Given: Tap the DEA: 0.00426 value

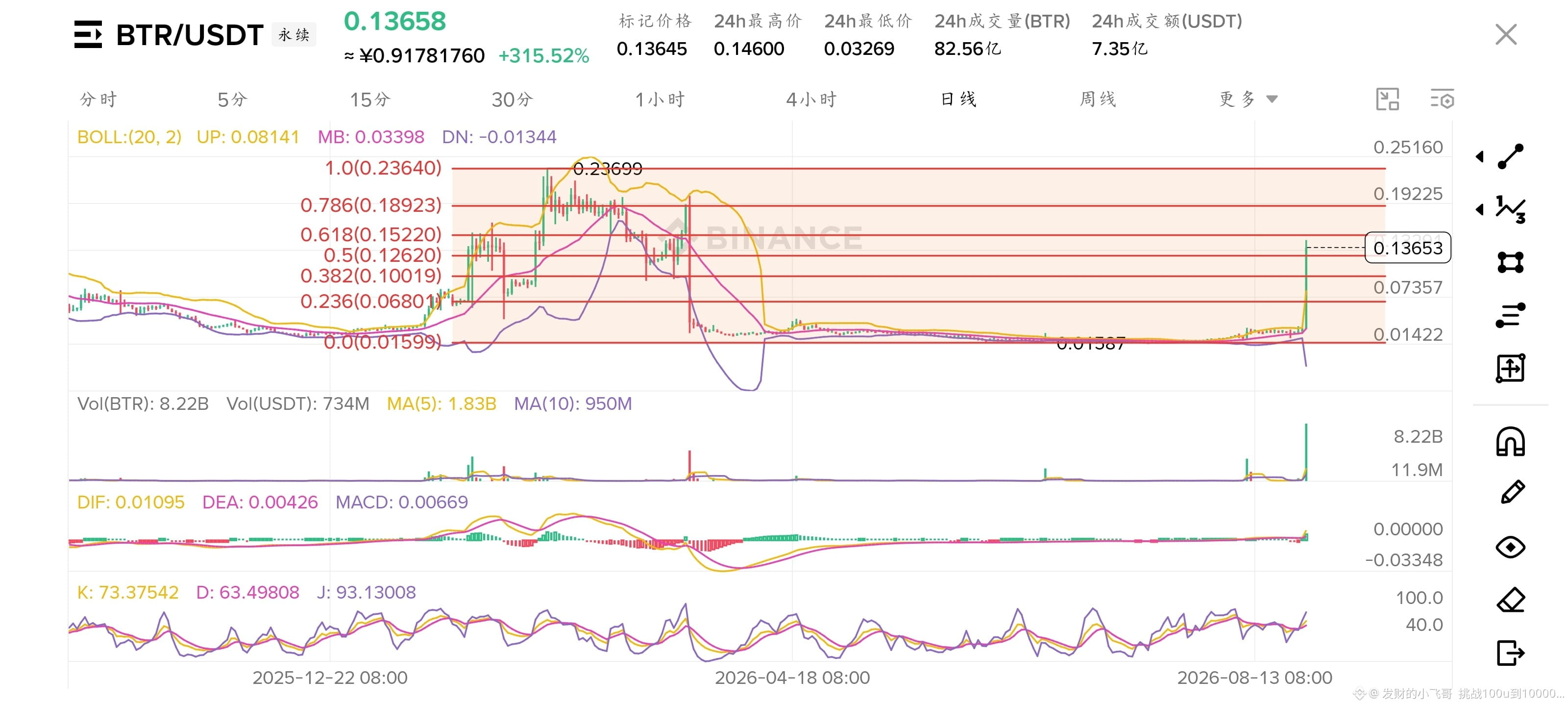Looking at the screenshot, I should point(260,503).
